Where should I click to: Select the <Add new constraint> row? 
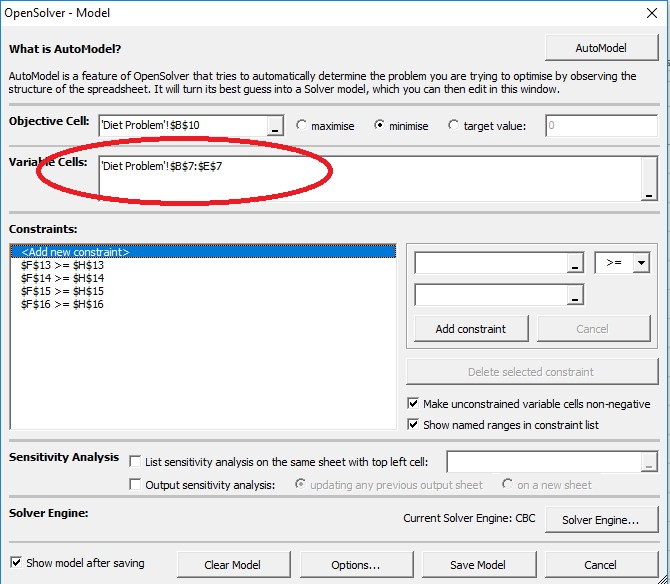tap(203, 252)
